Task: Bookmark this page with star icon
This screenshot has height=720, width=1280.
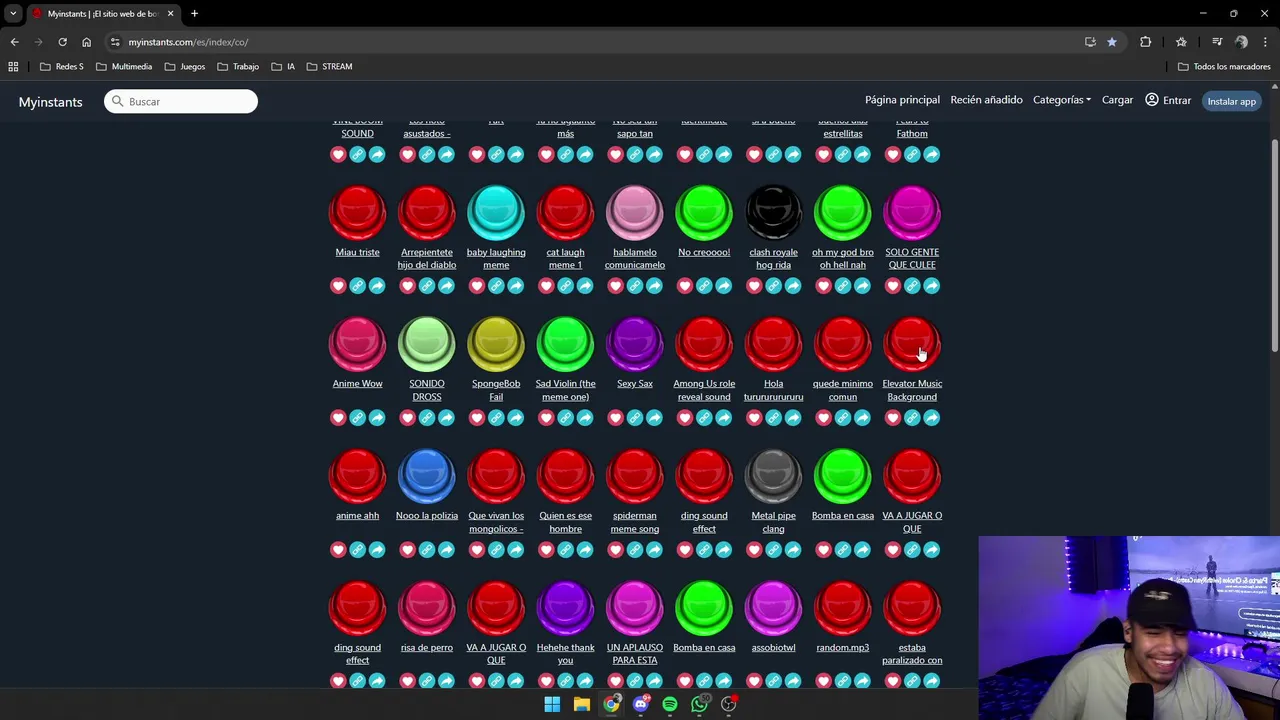Action: [x=1112, y=42]
